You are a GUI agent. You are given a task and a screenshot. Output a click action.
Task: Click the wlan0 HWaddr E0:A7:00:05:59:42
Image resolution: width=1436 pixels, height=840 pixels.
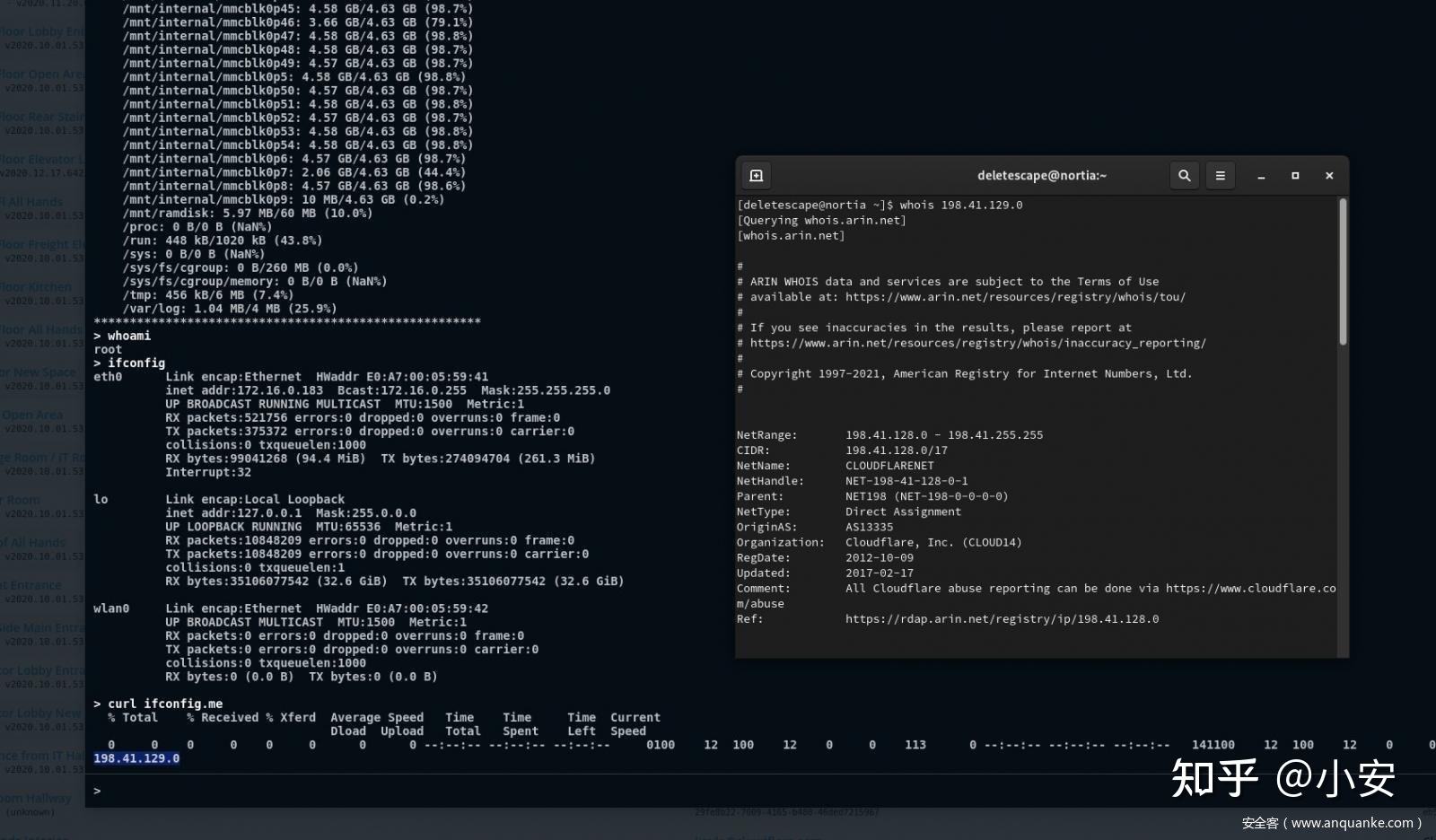pos(402,608)
